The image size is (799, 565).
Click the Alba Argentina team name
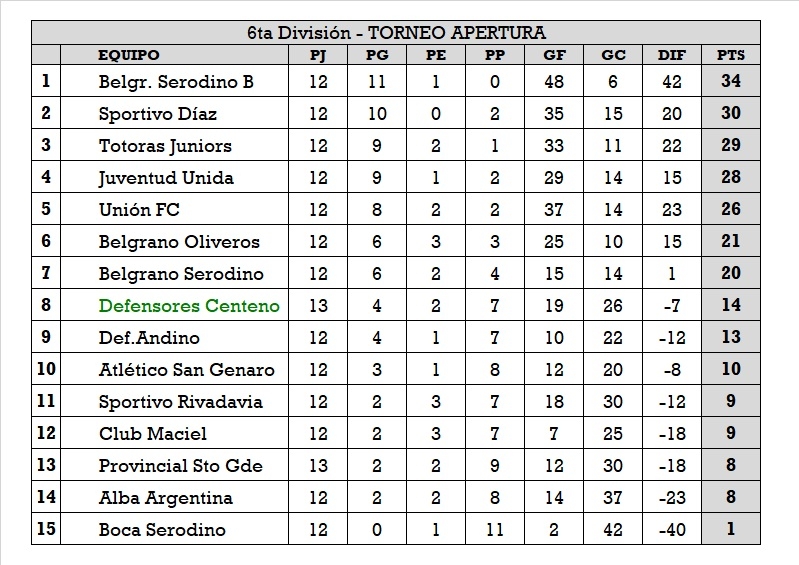click(165, 498)
